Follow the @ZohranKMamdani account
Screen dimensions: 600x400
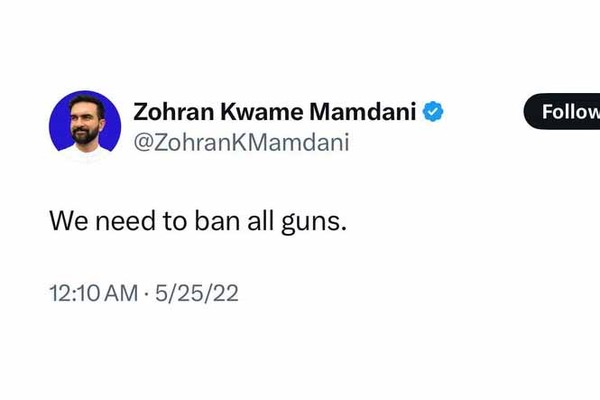(x=565, y=112)
